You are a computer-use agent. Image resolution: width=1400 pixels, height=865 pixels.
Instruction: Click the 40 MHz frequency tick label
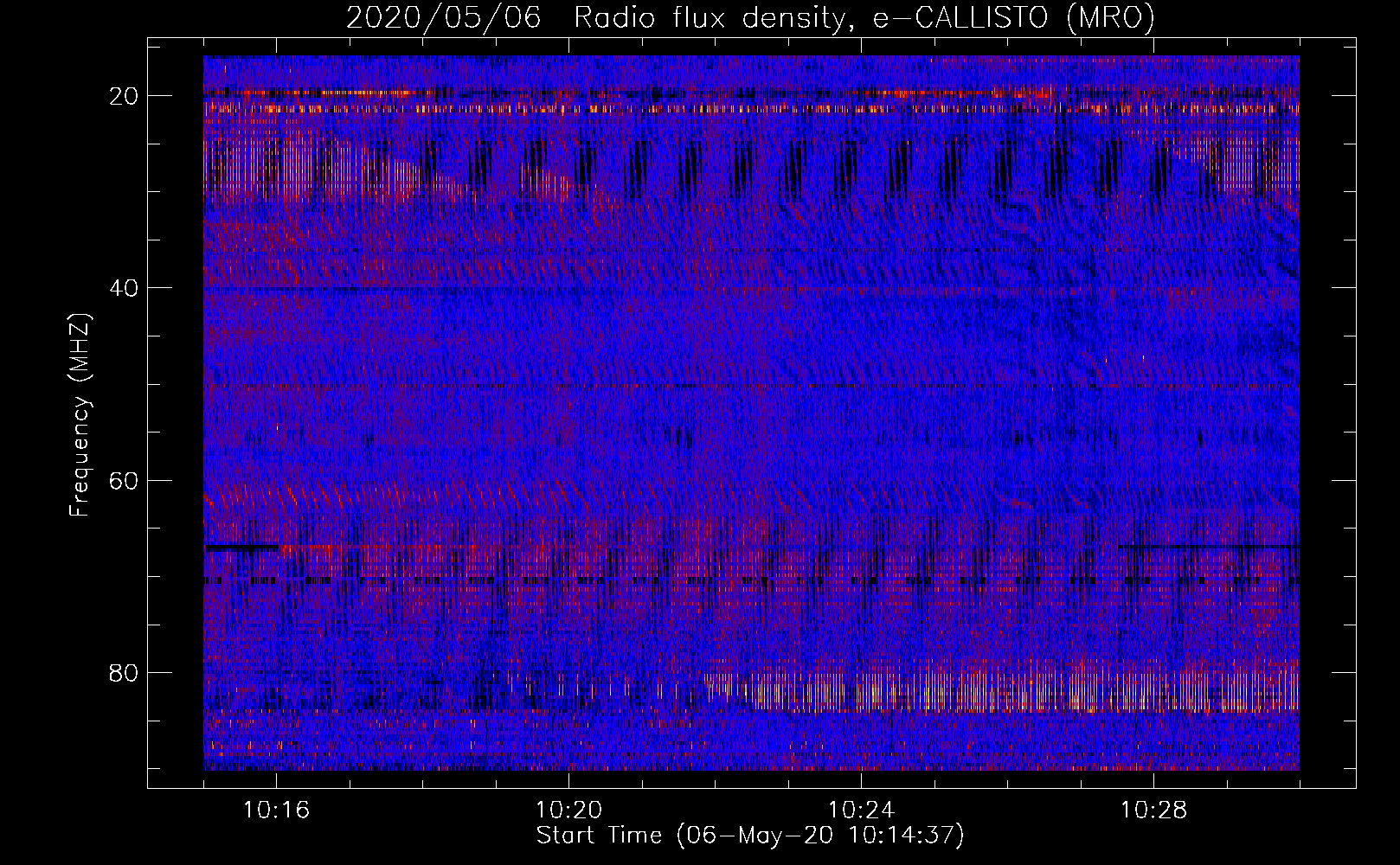125,288
